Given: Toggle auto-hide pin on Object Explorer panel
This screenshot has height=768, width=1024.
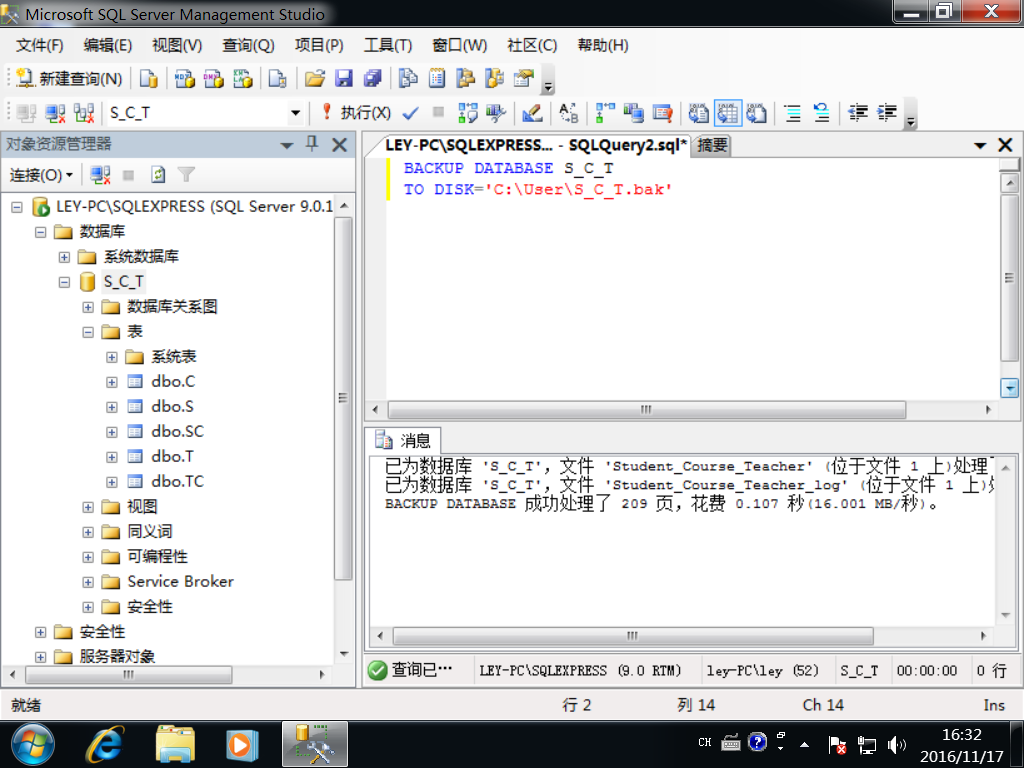Looking at the screenshot, I should coord(312,144).
